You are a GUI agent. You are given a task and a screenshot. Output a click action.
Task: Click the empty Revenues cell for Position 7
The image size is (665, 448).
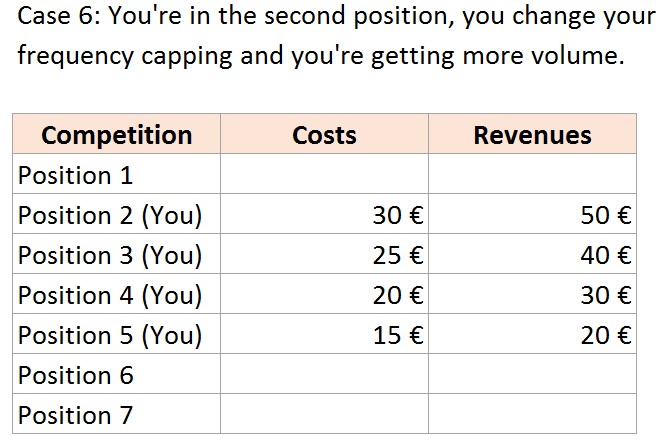532,415
